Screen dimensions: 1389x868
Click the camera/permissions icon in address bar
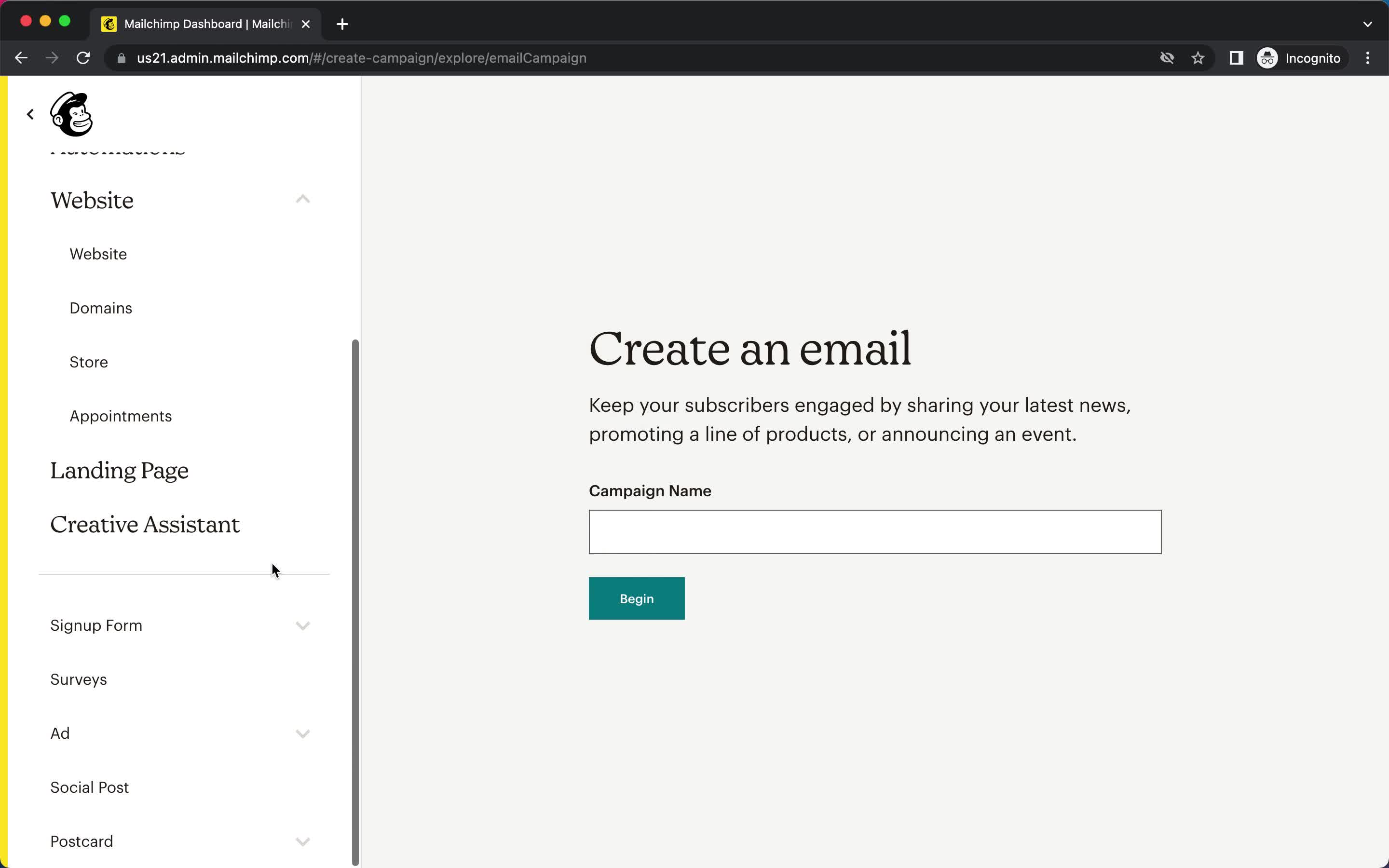[x=1166, y=58]
